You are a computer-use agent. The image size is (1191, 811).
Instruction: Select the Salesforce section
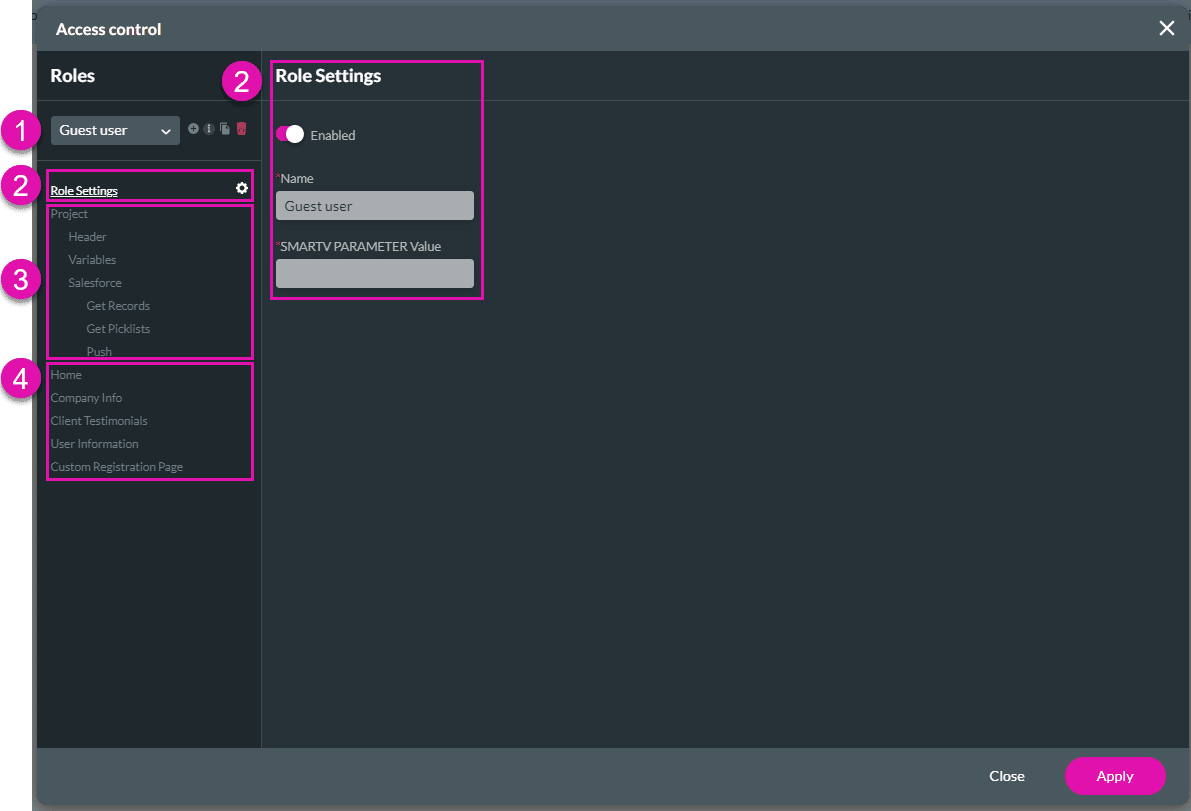coord(94,282)
